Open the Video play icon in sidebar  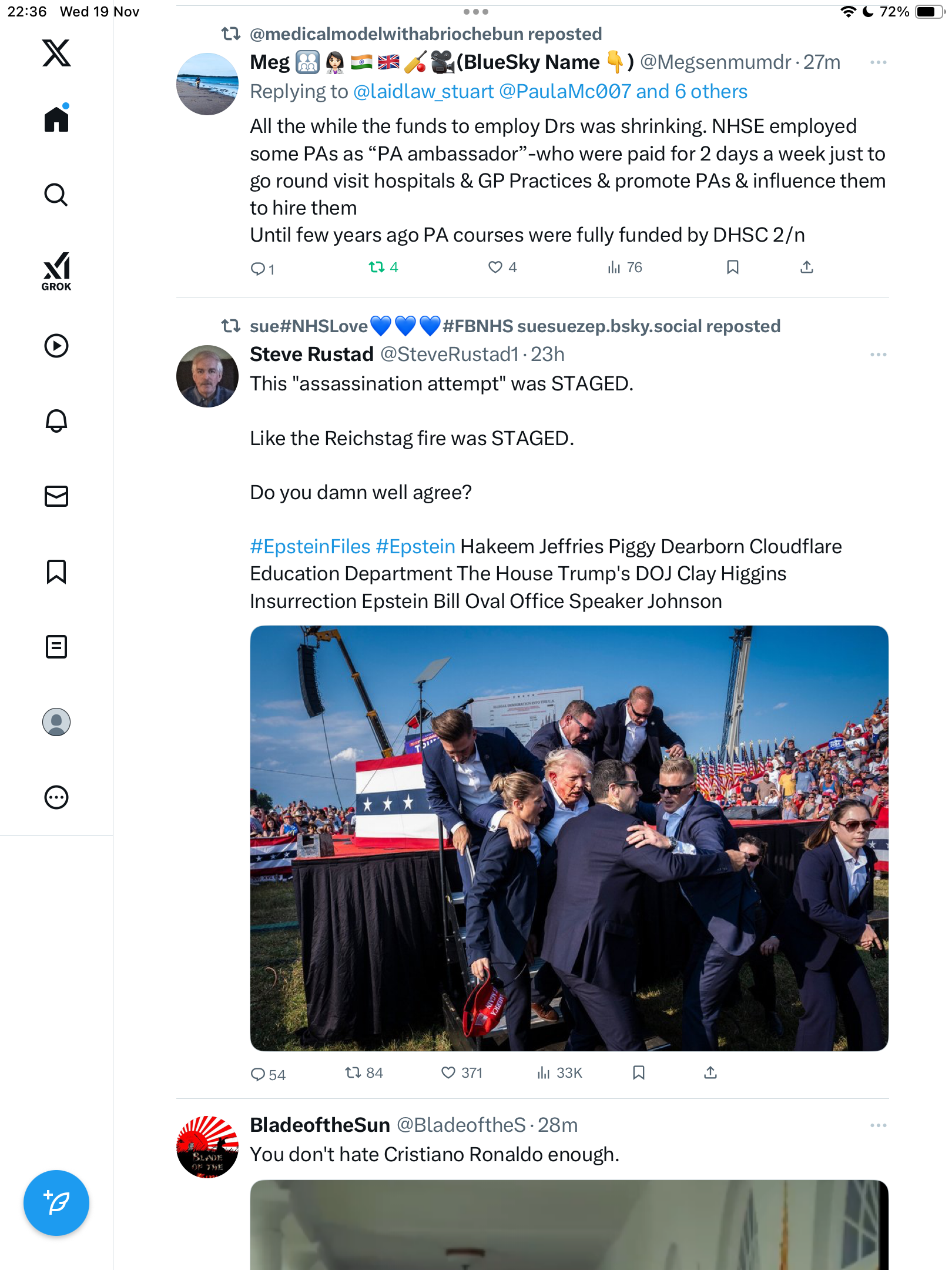pos(56,346)
